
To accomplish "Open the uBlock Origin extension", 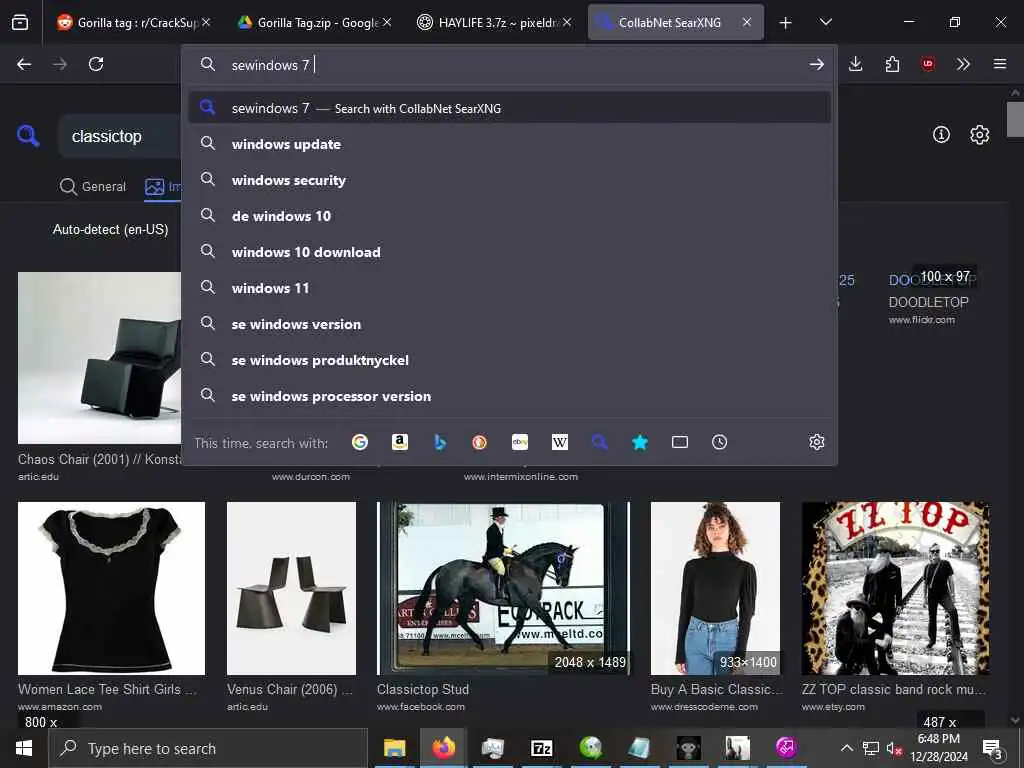I will (927, 64).
